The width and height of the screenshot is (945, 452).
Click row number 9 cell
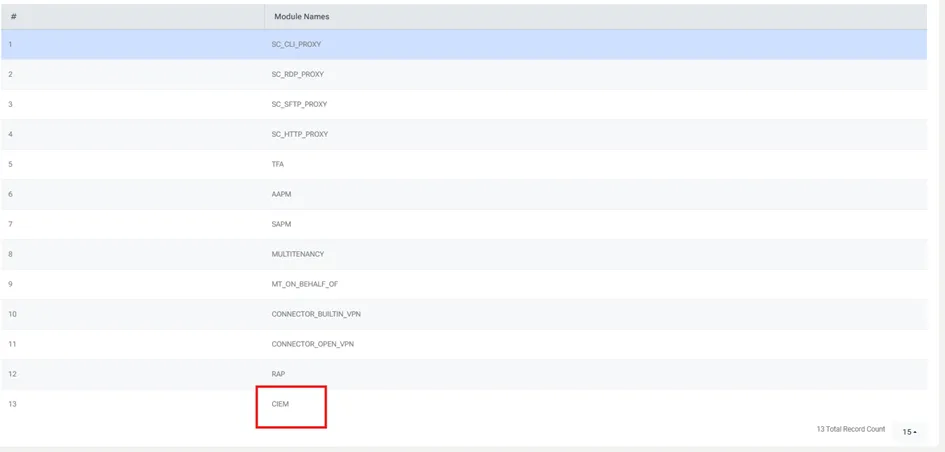pos(133,284)
